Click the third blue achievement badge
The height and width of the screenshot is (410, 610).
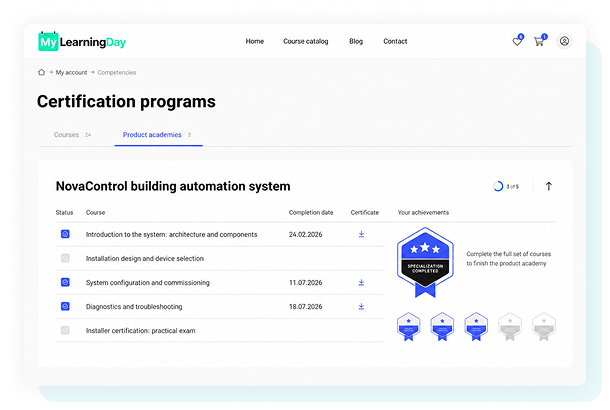coord(476,327)
